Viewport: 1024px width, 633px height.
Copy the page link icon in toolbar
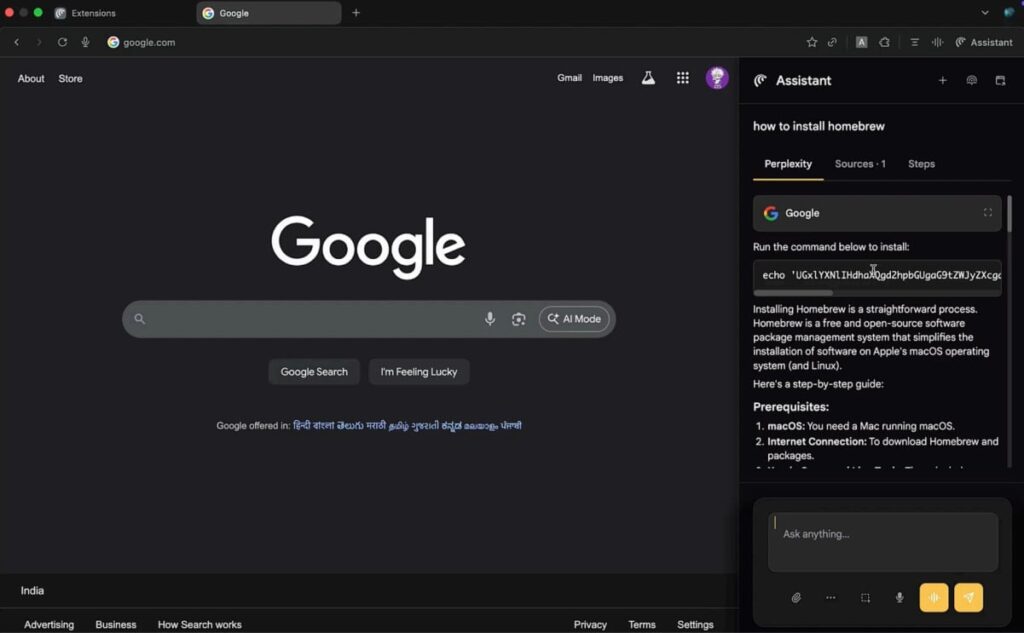pyautogui.click(x=833, y=42)
